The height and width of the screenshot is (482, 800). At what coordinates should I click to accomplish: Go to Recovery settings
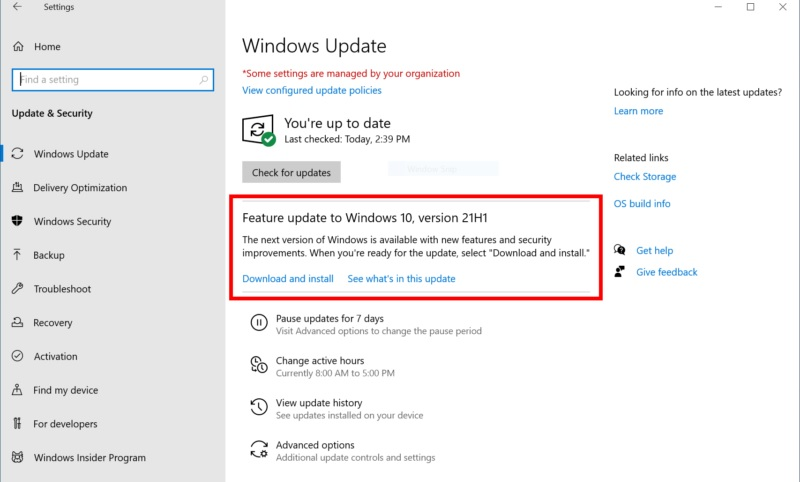click(53, 322)
